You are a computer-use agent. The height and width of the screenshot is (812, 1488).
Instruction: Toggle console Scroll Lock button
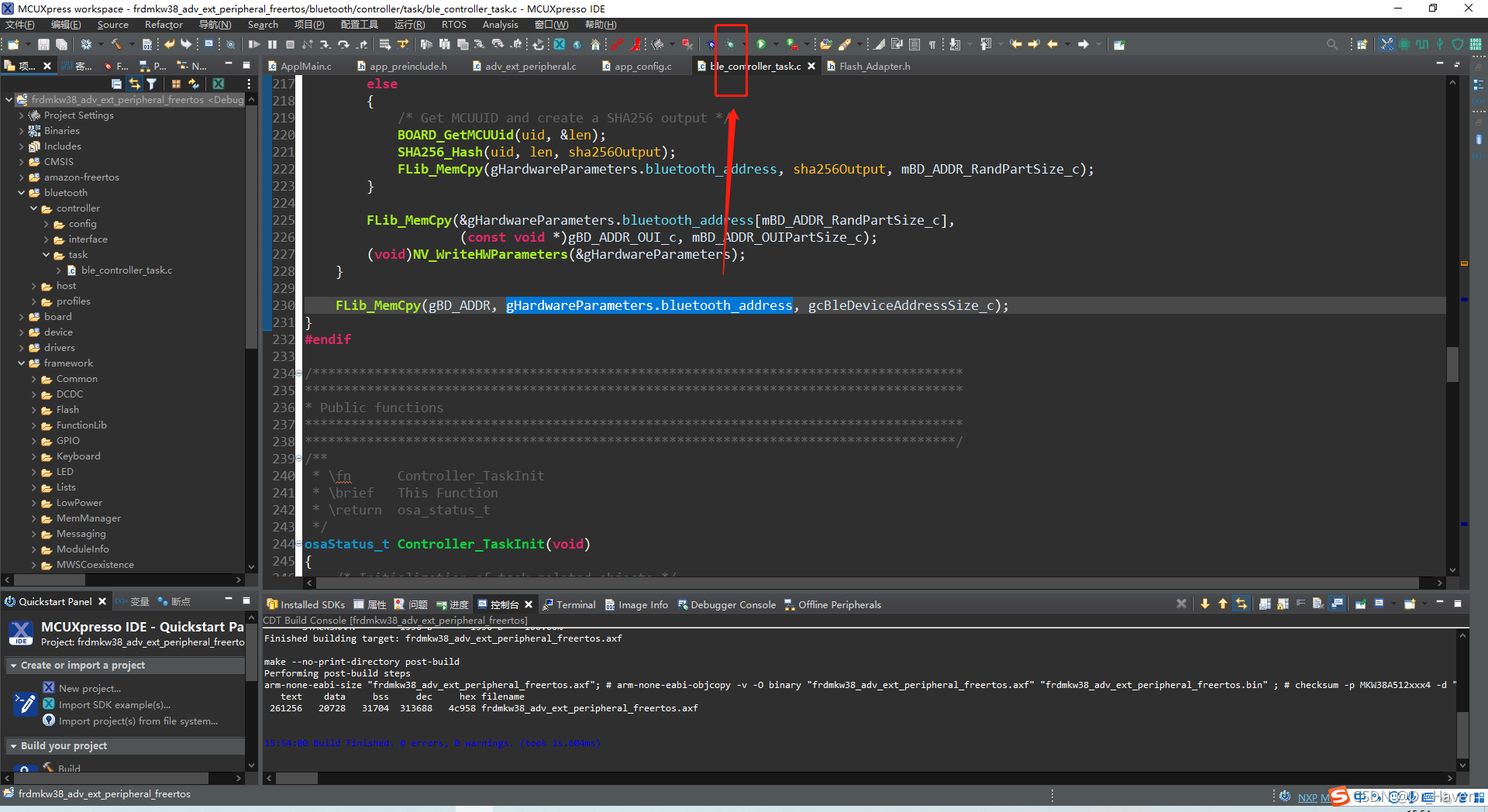pyautogui.click(x=1283, y=604)
